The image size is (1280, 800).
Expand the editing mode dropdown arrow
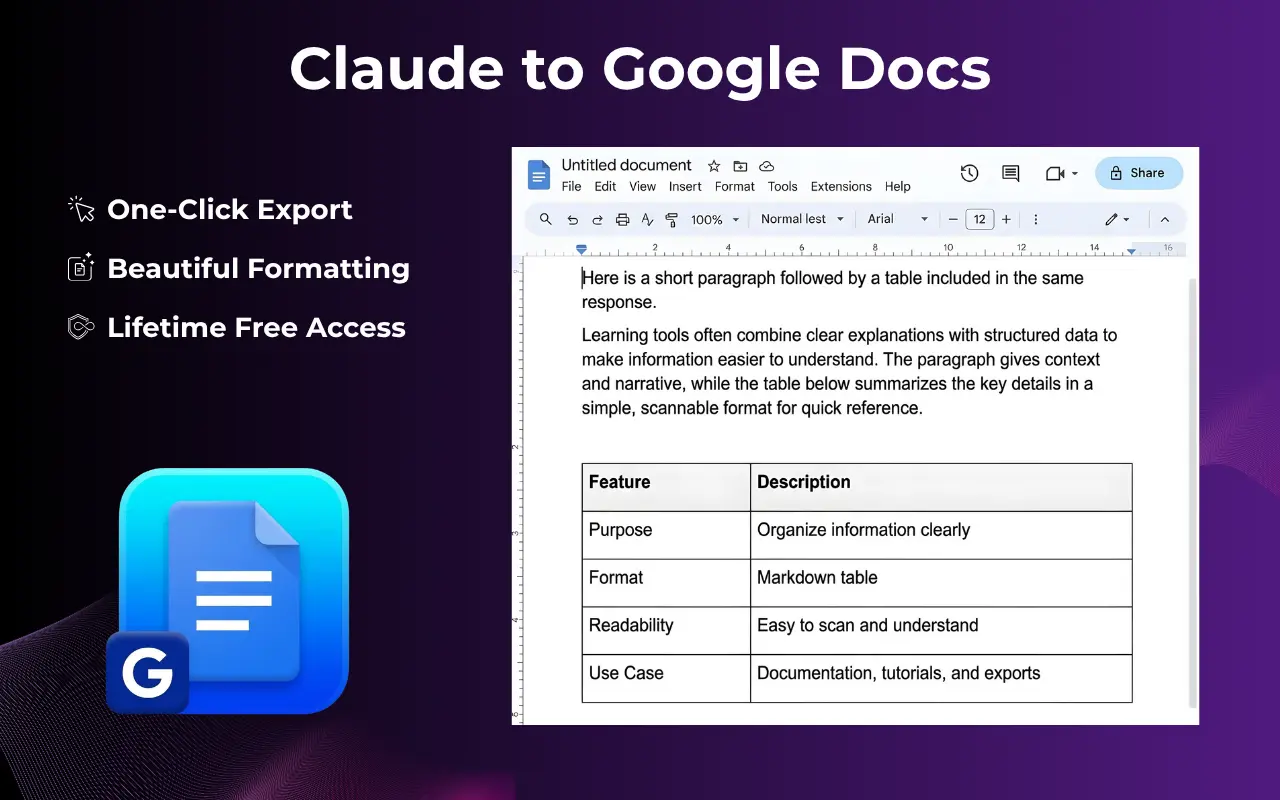coord(1126,220)
